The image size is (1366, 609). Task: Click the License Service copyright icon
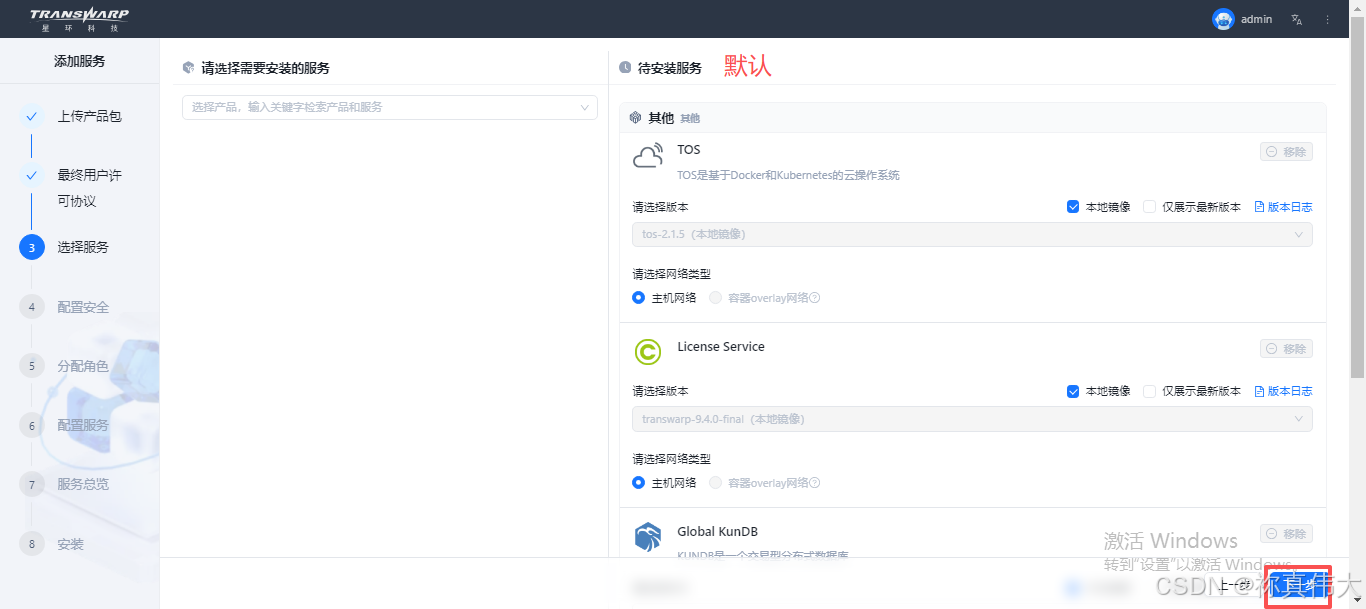[x=648, y=352]
